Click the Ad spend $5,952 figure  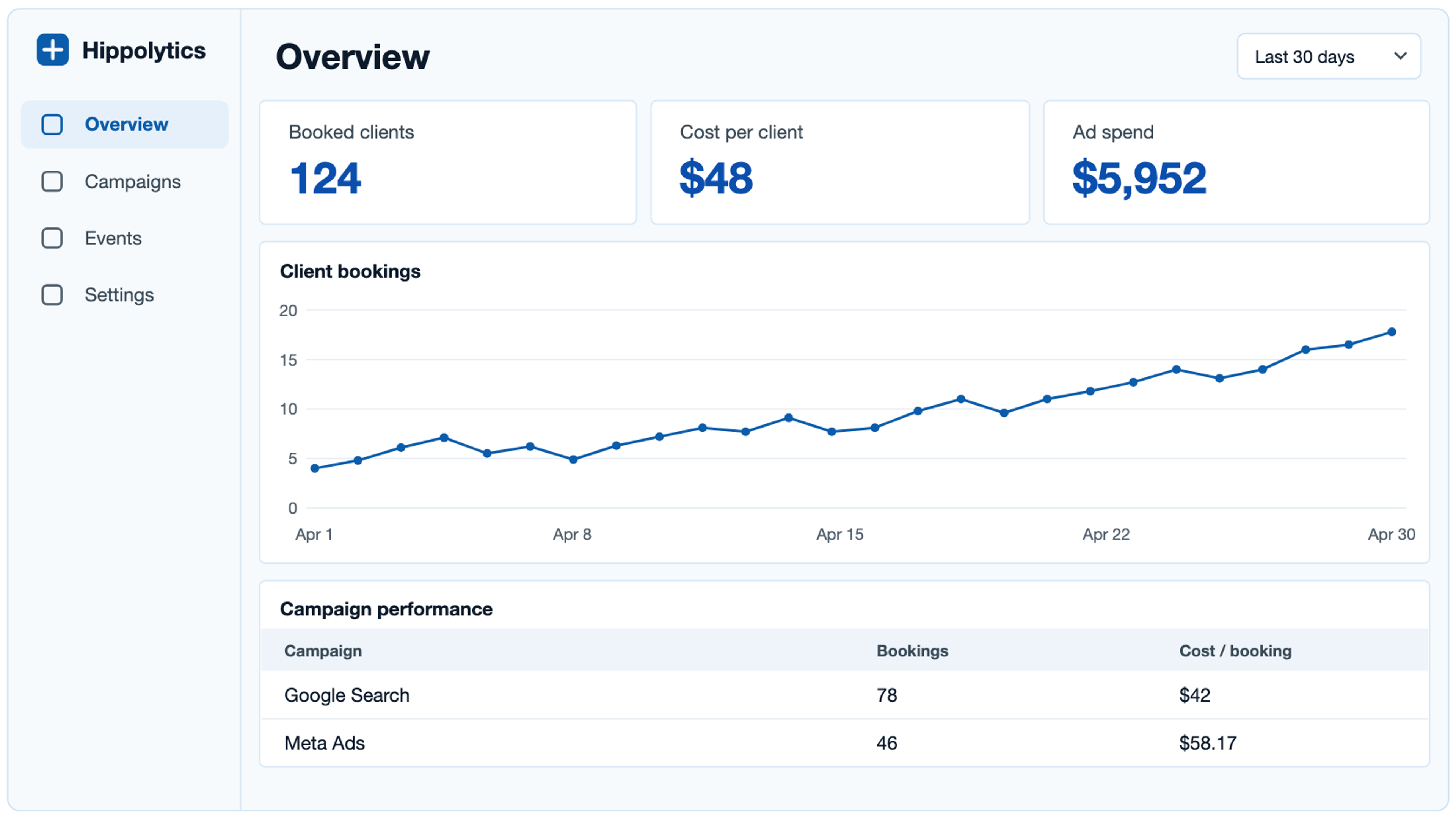[x=1139, y=179]
